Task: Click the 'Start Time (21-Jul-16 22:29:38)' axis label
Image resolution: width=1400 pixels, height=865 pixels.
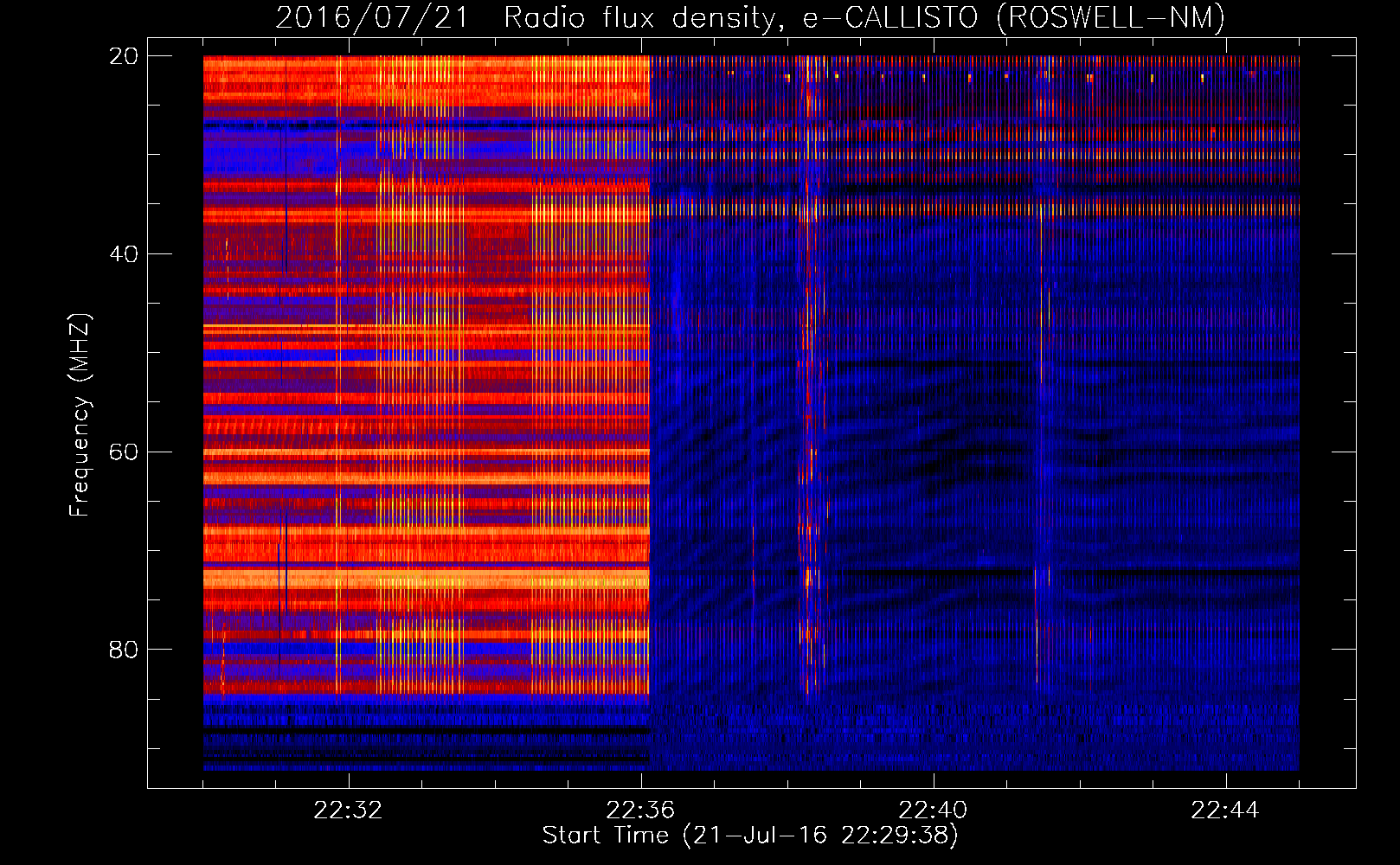Action: (x=750, y=836)
